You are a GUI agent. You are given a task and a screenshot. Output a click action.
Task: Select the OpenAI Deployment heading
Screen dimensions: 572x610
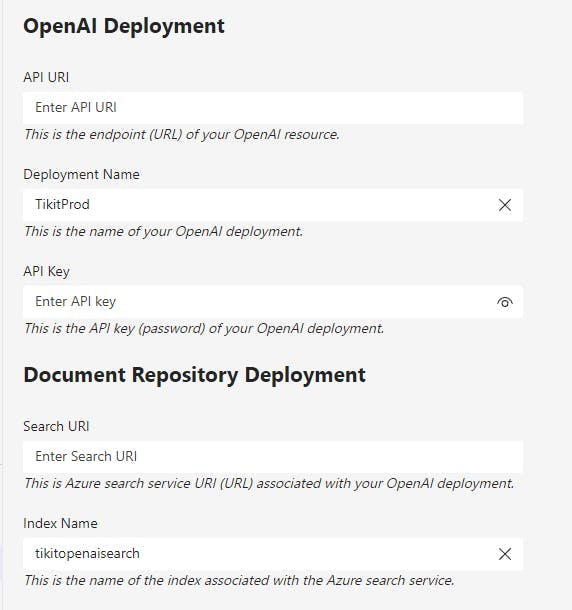pyautogui.click(x=124, y=26)
